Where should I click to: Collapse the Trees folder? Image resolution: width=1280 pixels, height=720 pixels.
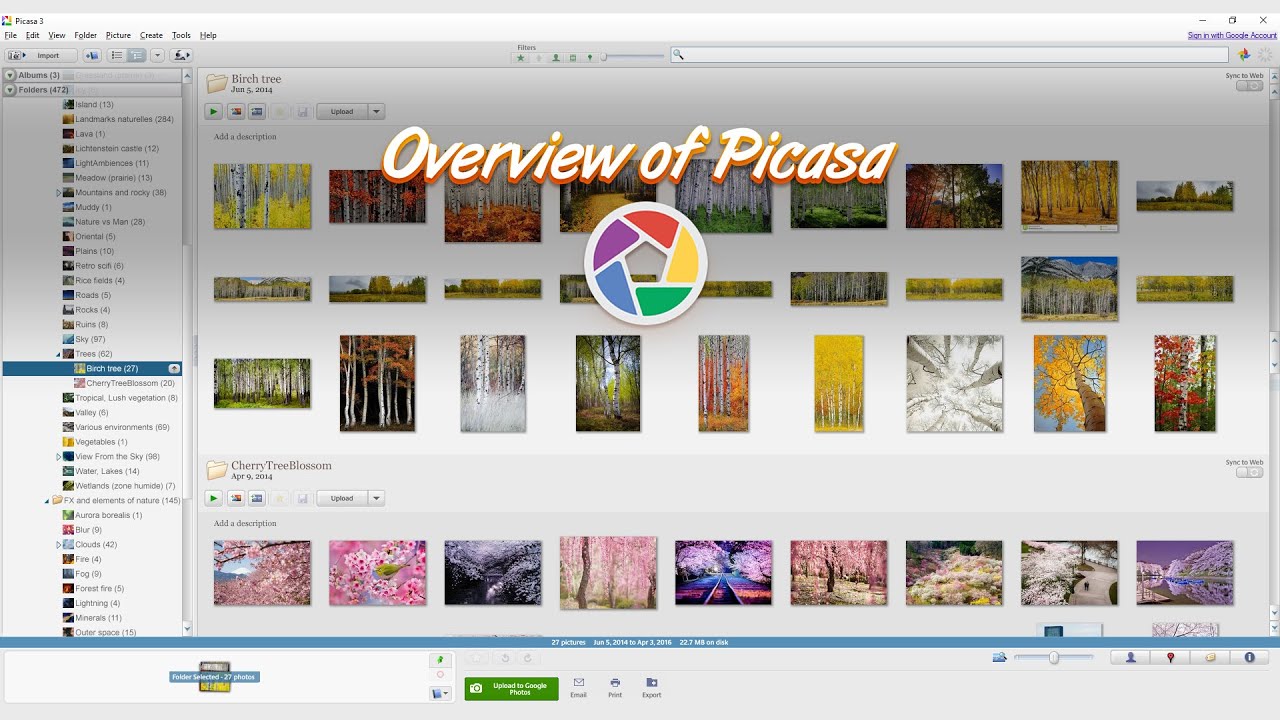[x=59, y=354]
